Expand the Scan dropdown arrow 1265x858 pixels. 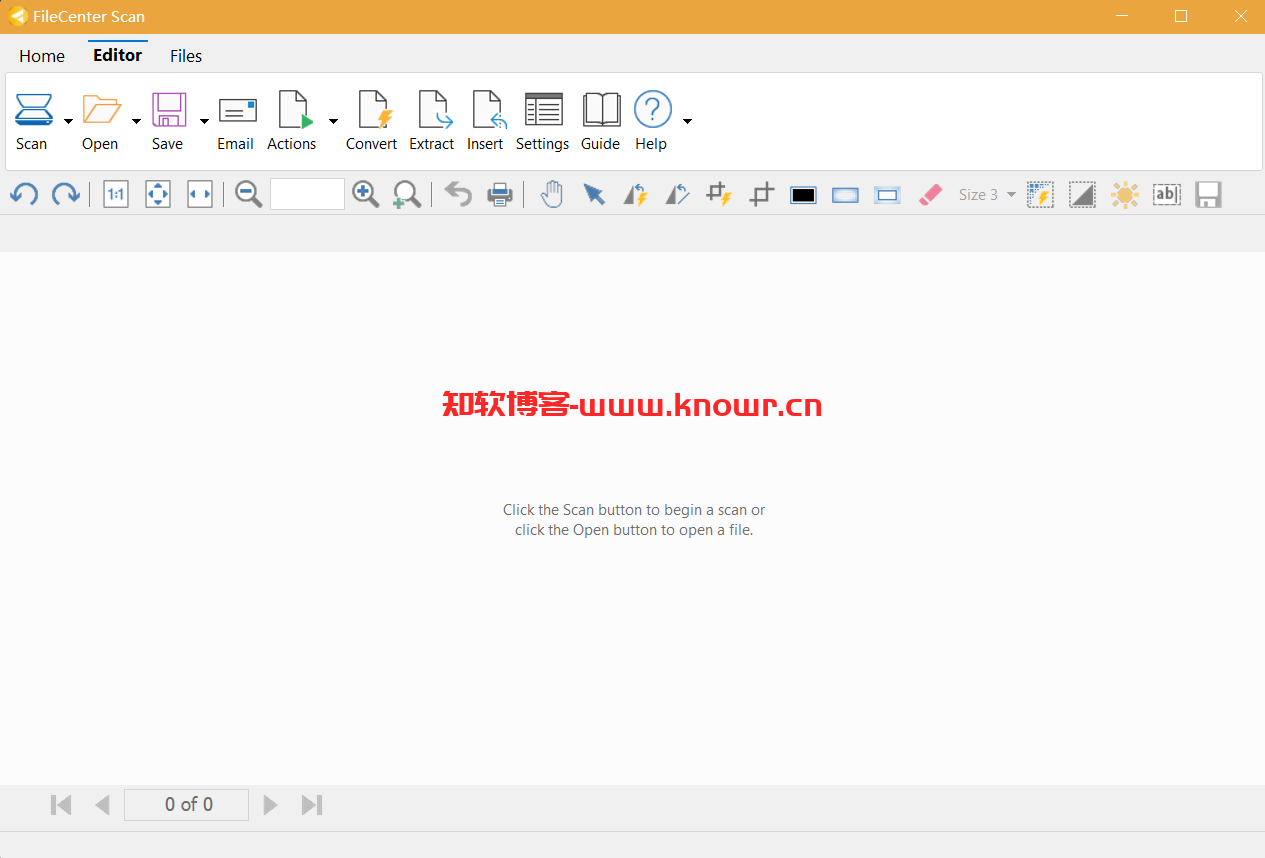pos(68,121)
